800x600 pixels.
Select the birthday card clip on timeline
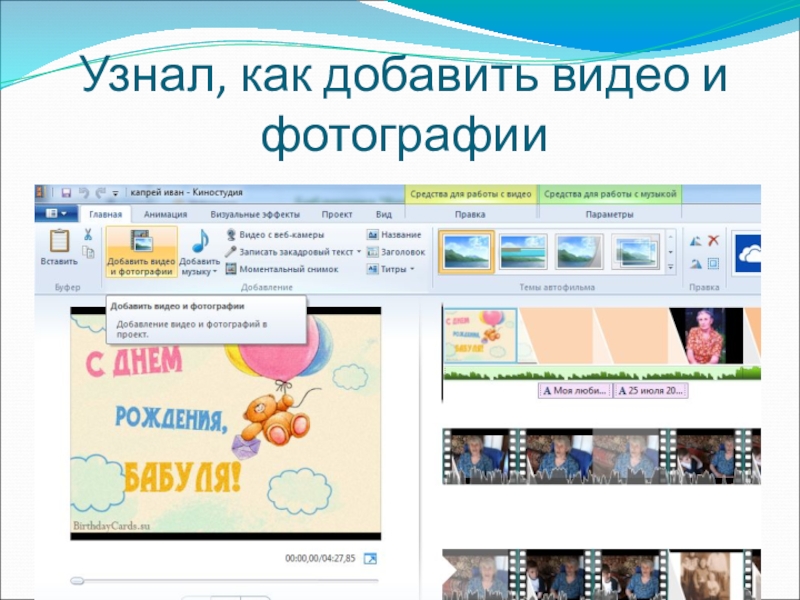(x=481, y=336)
